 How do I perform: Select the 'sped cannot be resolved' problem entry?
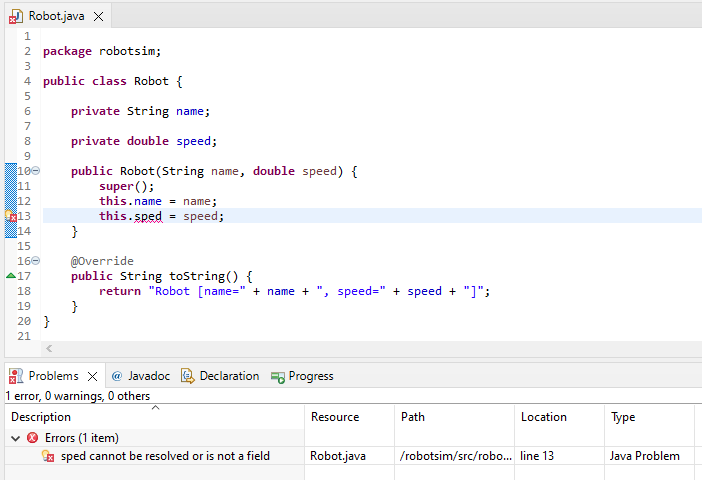165,456
